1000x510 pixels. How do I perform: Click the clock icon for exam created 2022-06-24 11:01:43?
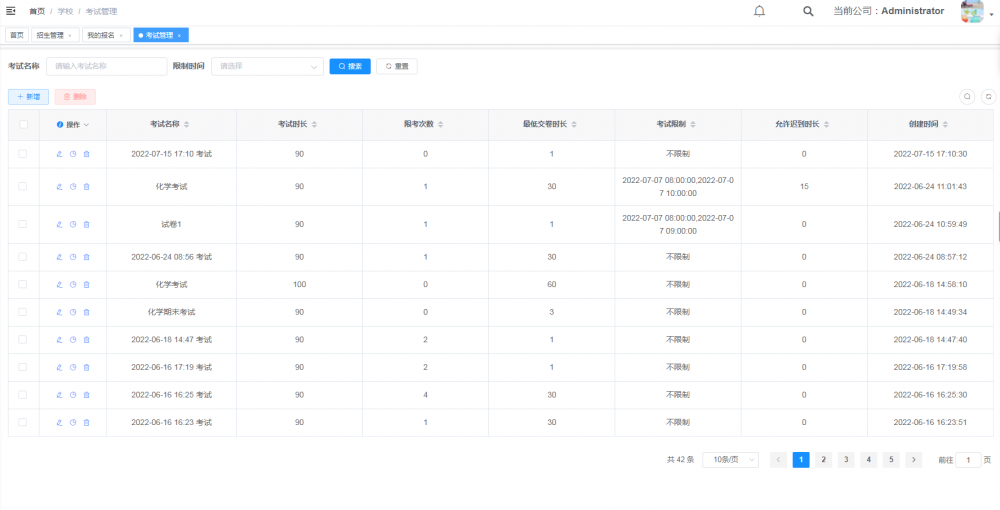(73, 187)
